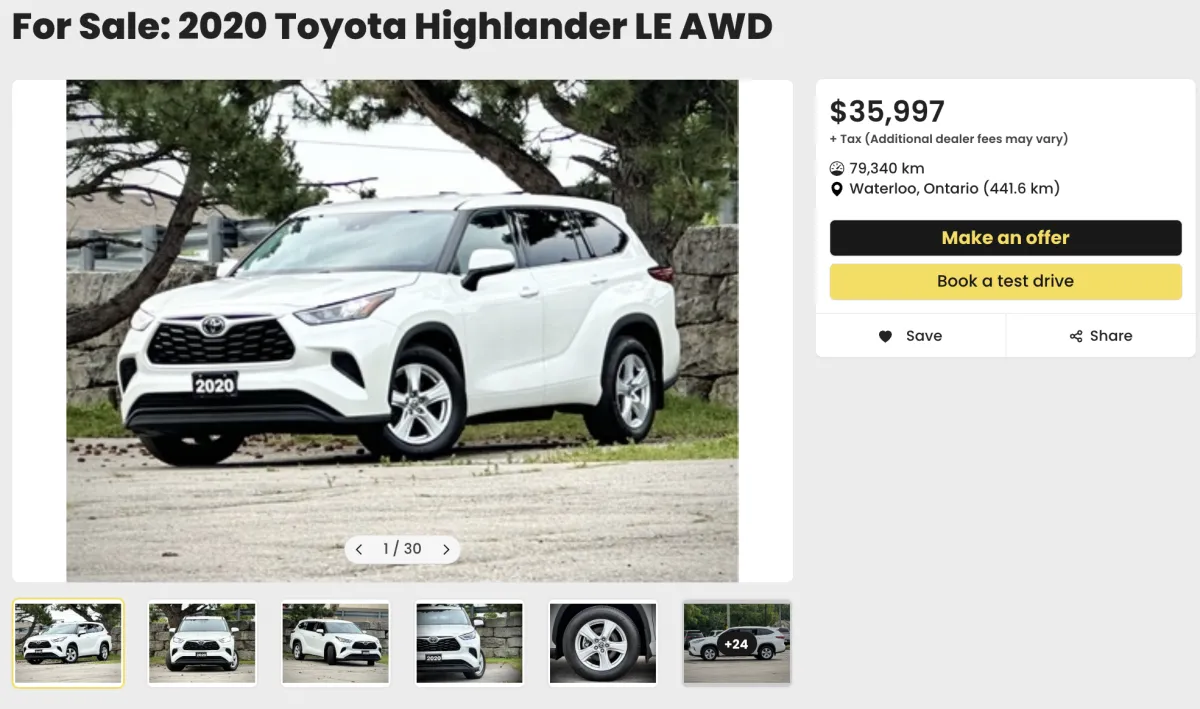Share this listing
The width and height of the screenshot is (1200, 709).
[1101, 336]
